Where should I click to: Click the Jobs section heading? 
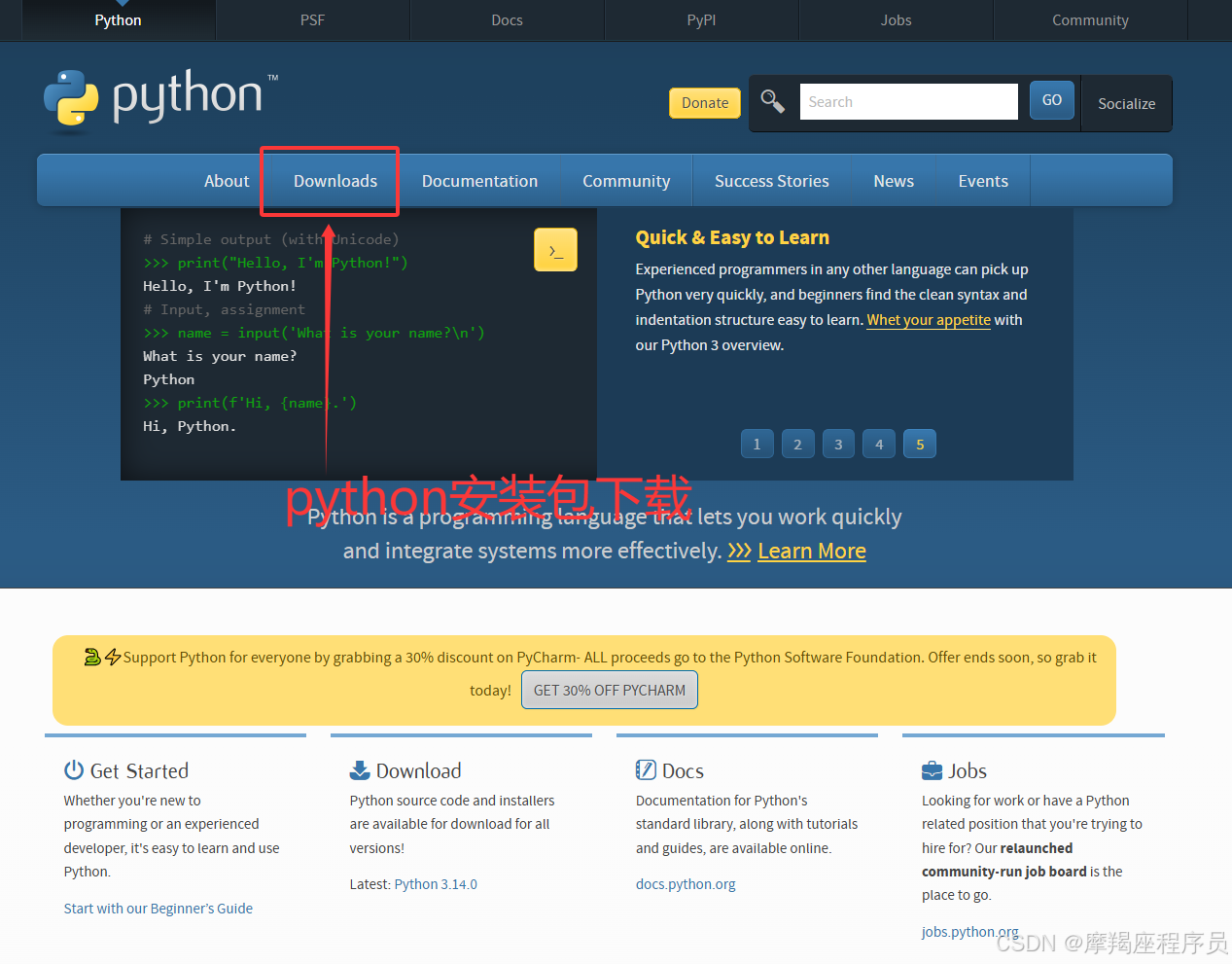pyautogui.click(x=968, y=771)
